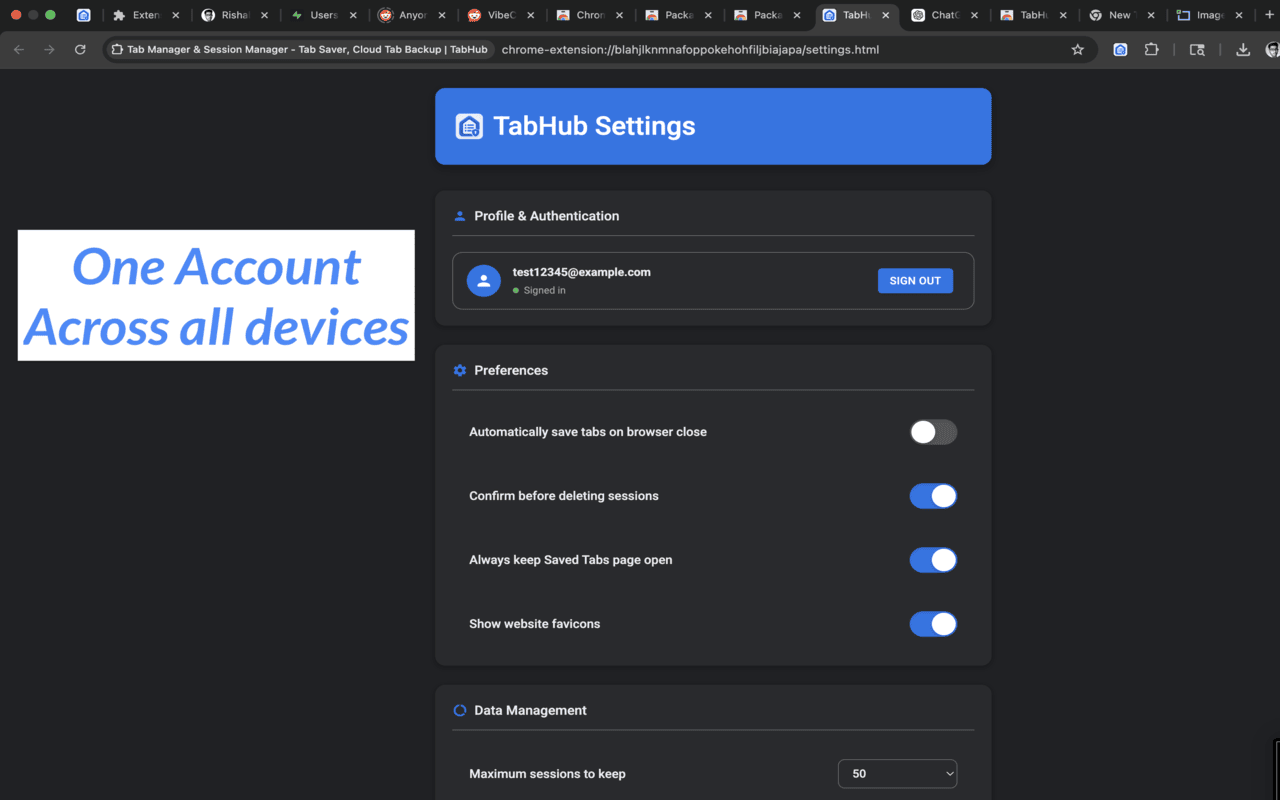Image resolution: width=1280 pixels, height=800 pixels.
Task: Open the Downloads icon in toolbar
Action: click(x=1243, y=49)
